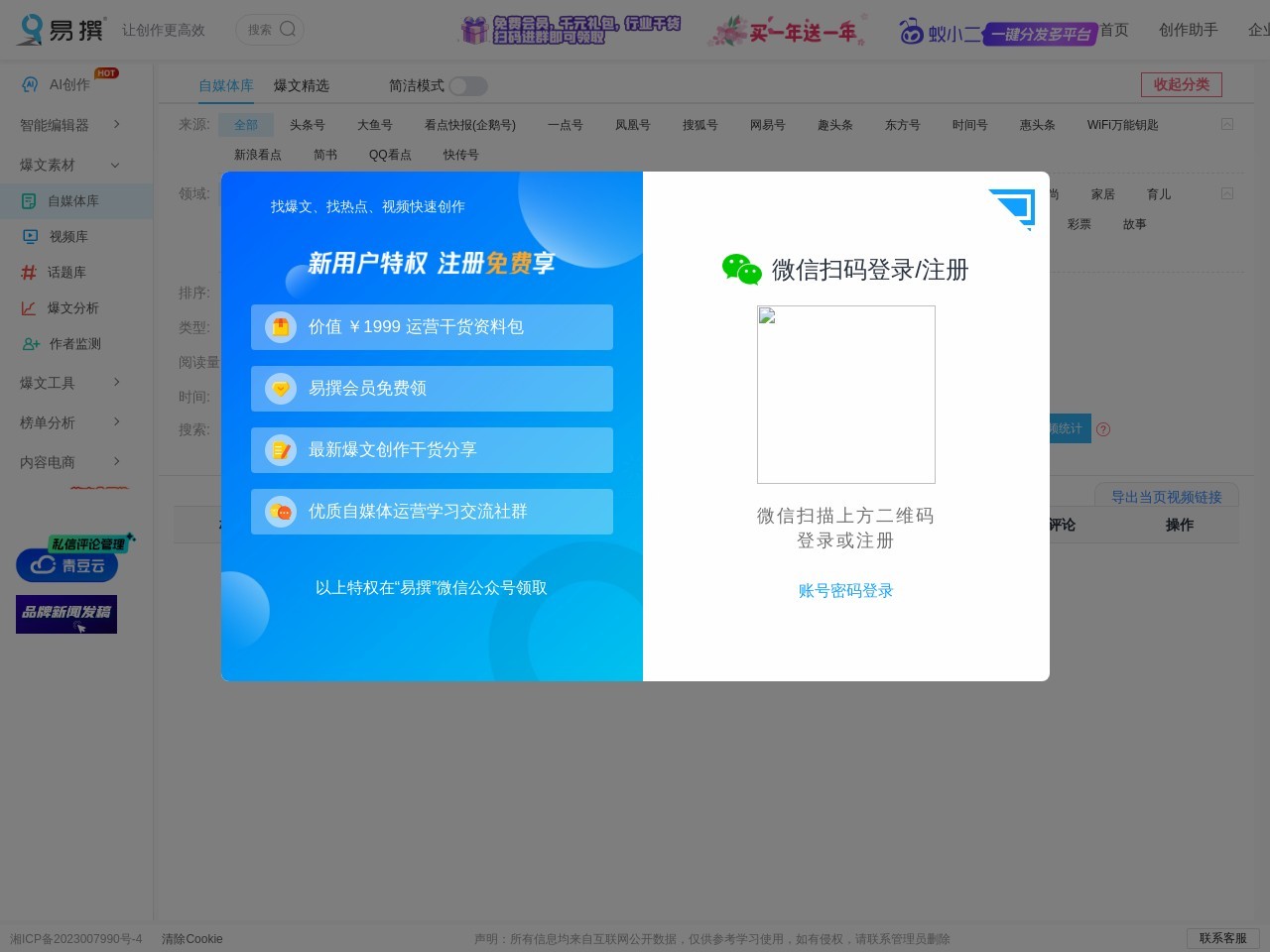Click the search magnifier icon in header
1270x952 pixels.
pyautogui.click(x=288, y=29)
